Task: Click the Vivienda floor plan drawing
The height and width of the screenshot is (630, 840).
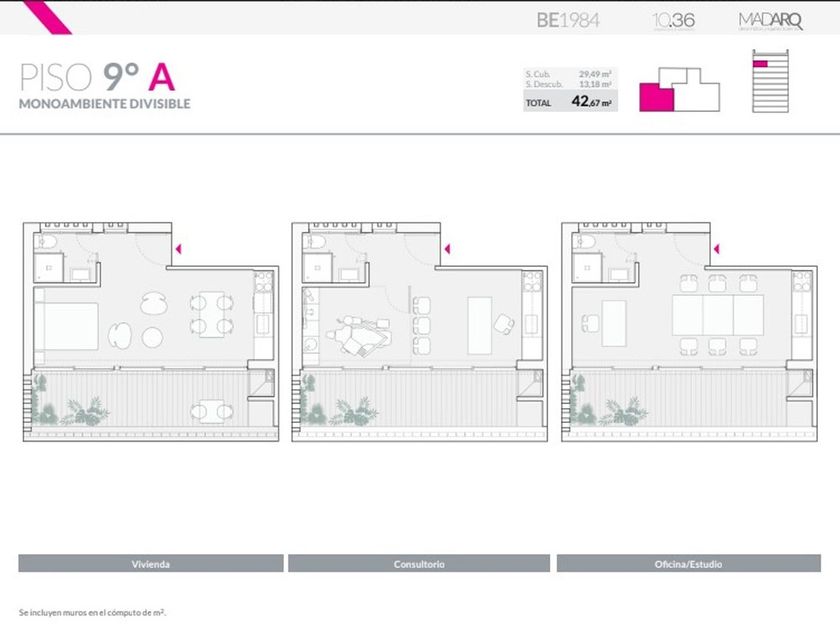Action: (x=151, y=332)
